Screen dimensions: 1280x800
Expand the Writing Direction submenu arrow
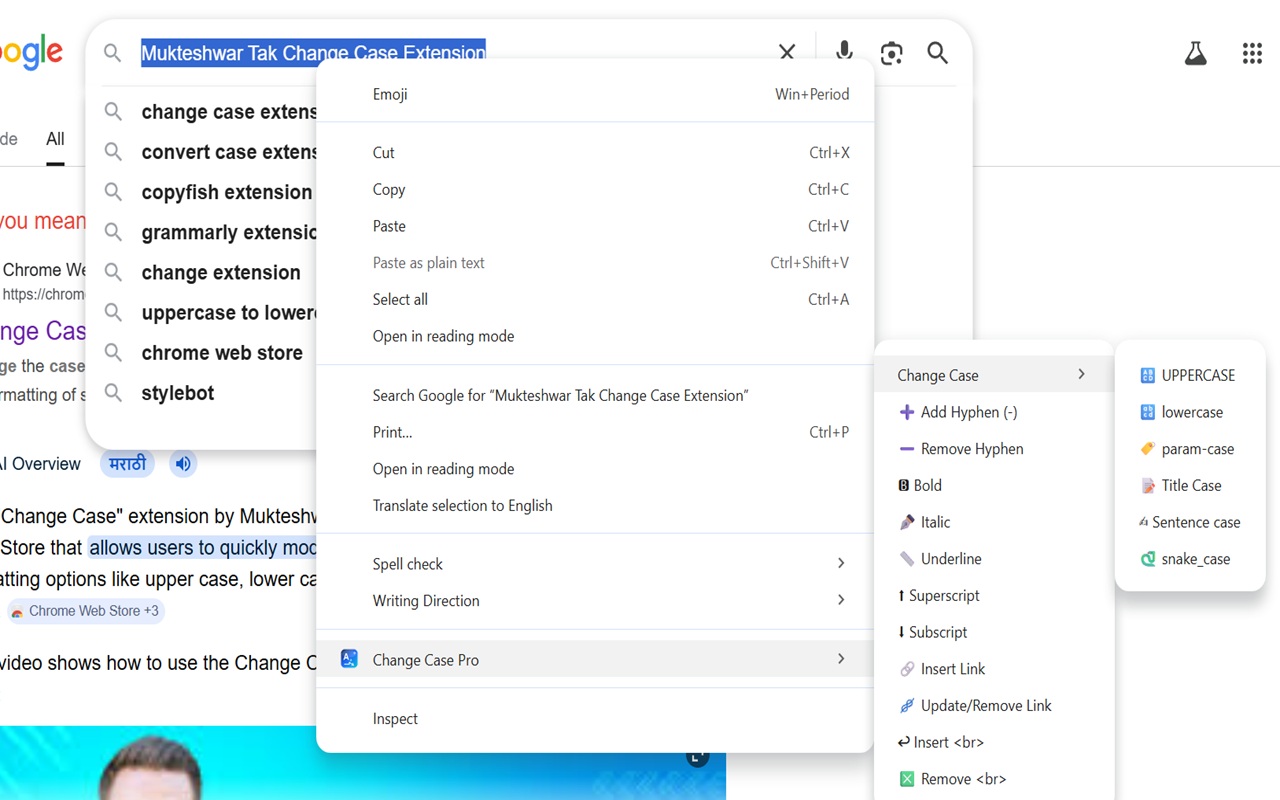click(841, 600)
